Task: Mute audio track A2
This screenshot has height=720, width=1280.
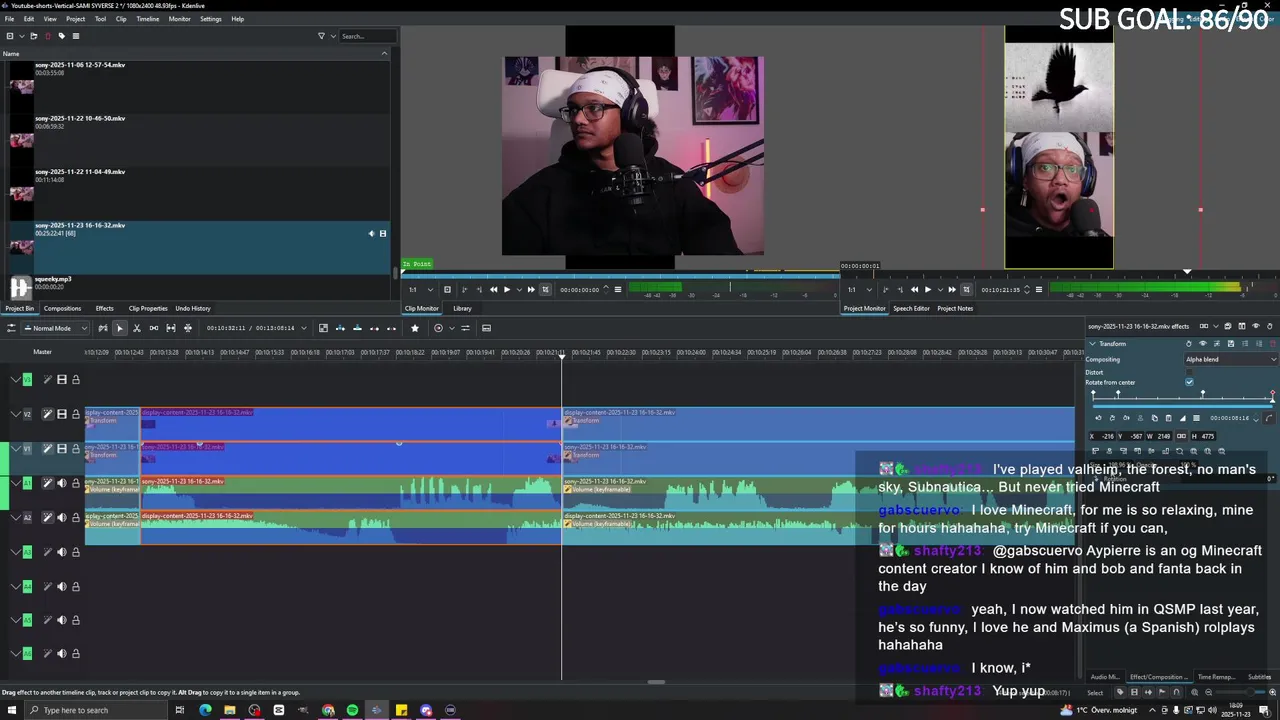Action: (x=61, y=518)
